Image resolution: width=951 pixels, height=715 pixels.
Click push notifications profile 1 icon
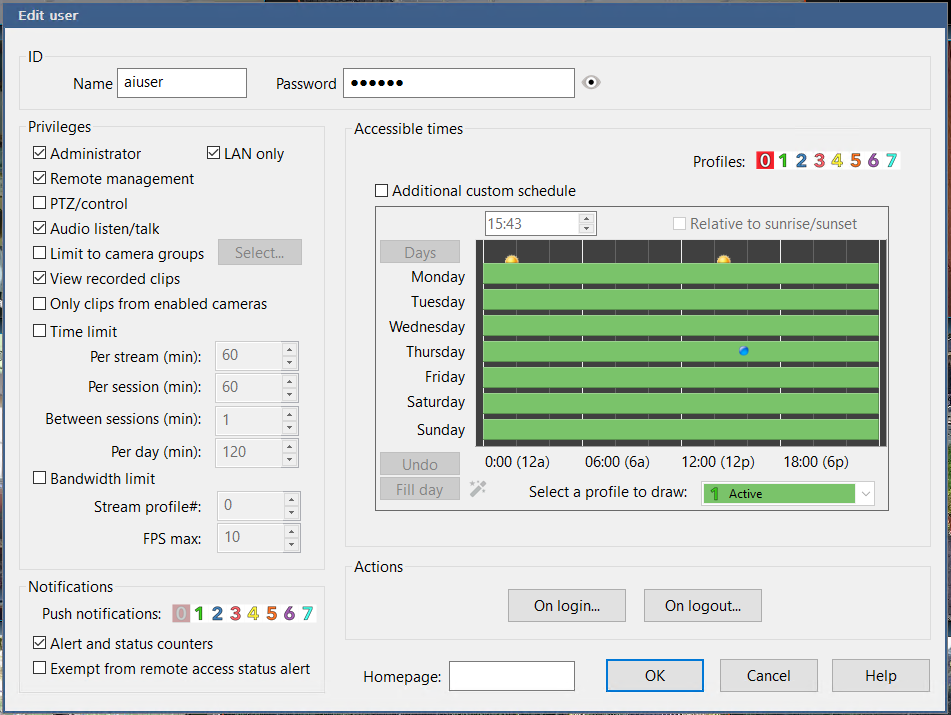click(x=199, y=614)
